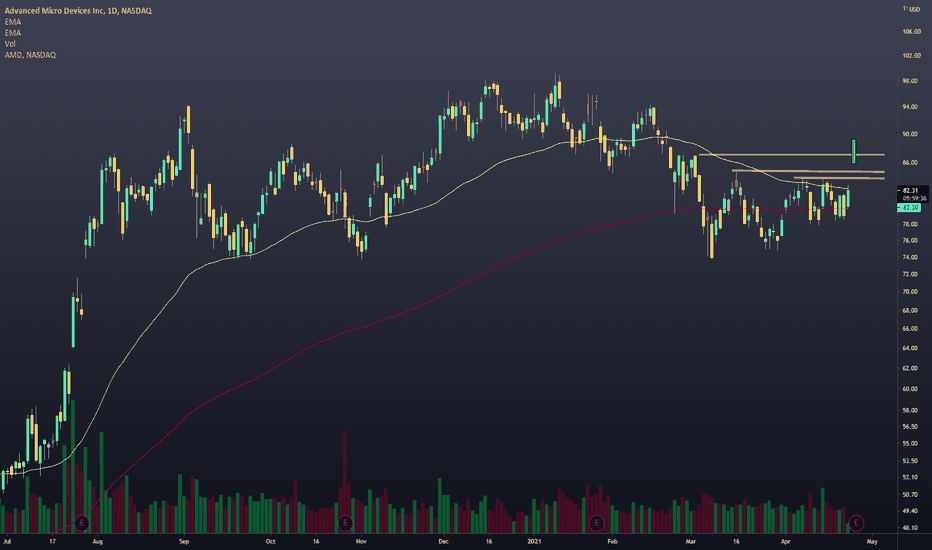
Task: Click the 2021 label on time axis
Action: (x=534, y=542)
